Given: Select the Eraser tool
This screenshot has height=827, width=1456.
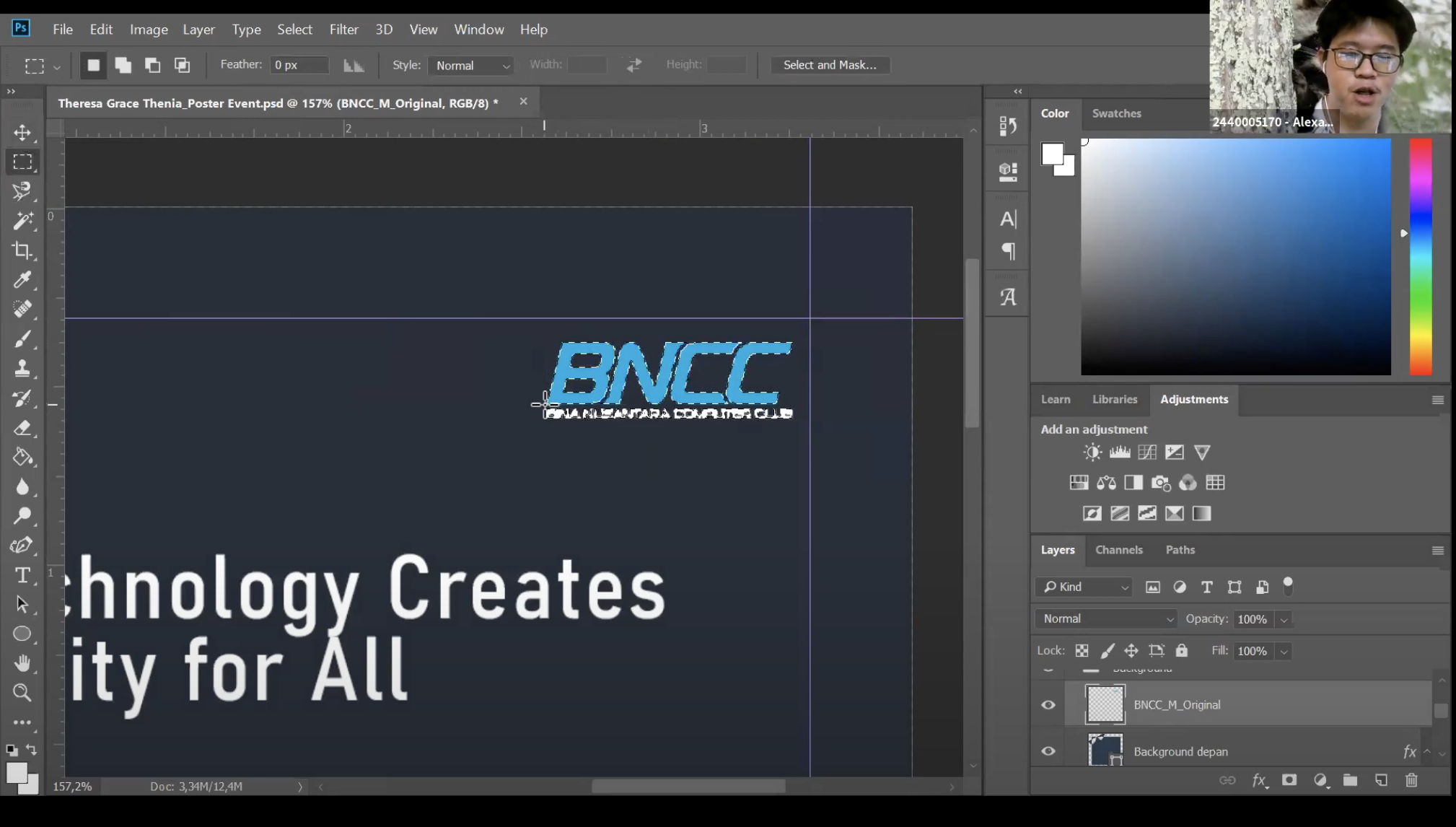Looking at the screenshot, I should (22, 427).
